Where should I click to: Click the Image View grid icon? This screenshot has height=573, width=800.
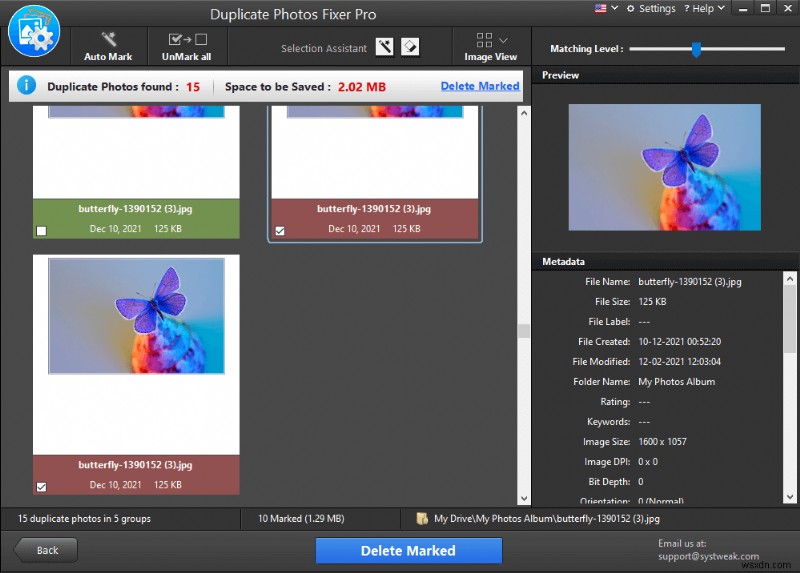484,40
